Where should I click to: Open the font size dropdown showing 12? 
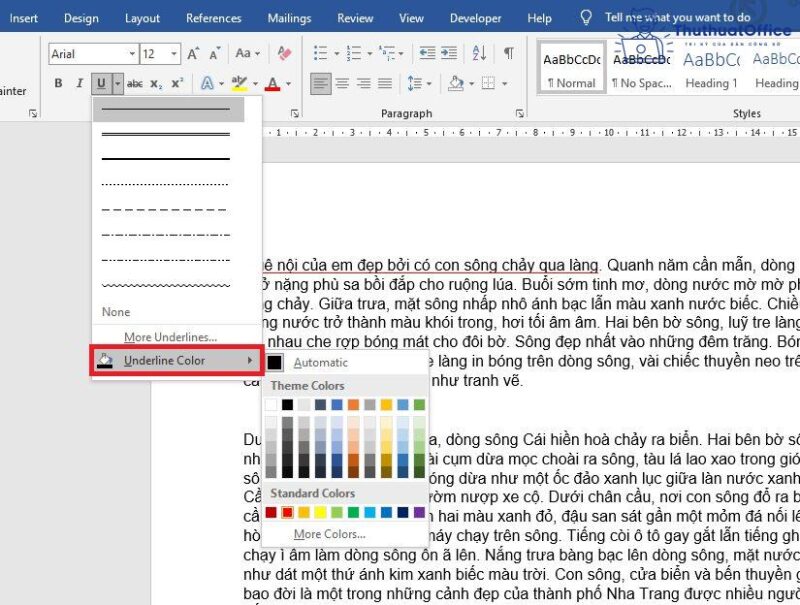click(x=176, y=54)
